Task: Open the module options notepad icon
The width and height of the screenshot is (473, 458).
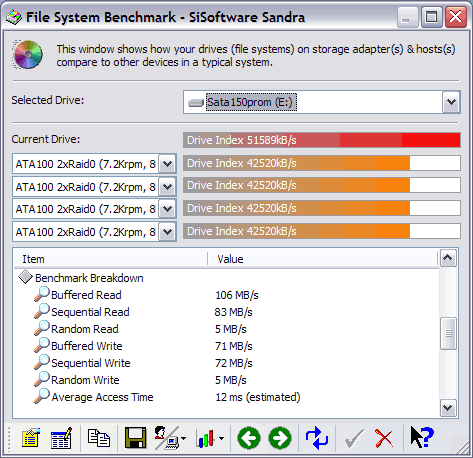Action: [x=30, y=438]
